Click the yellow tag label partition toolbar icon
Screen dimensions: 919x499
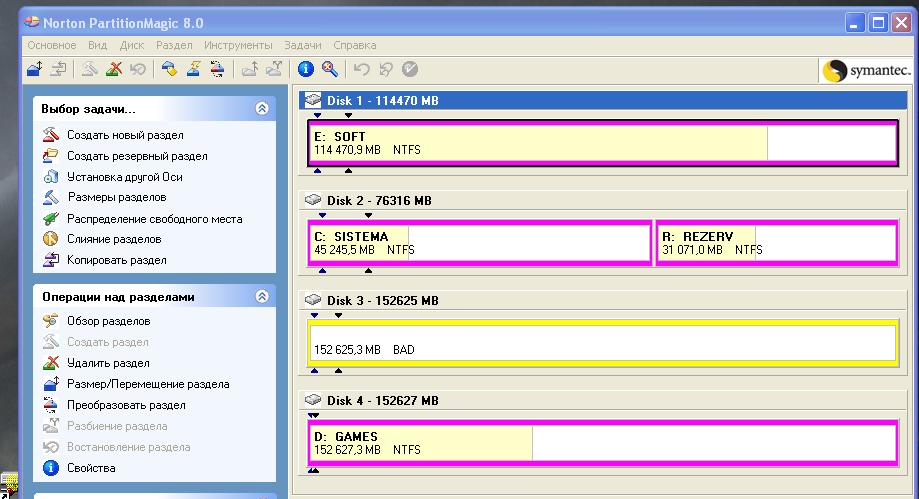pos(169,69)
